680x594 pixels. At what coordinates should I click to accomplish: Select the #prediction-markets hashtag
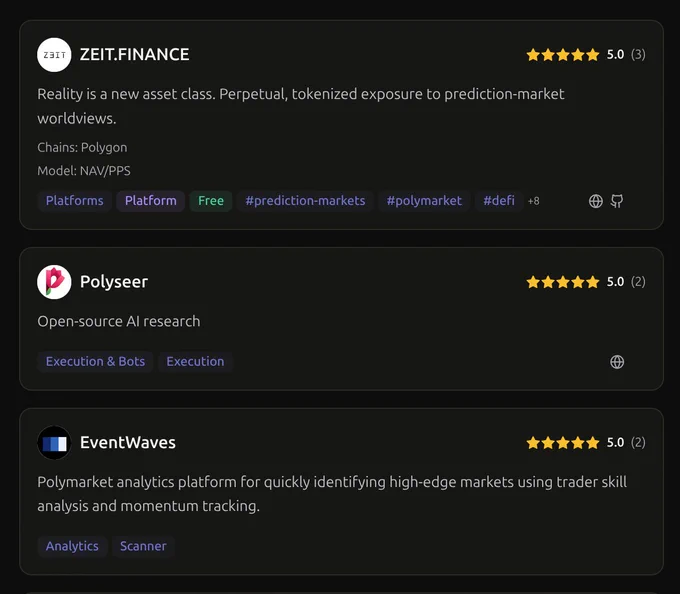[305, 201]
